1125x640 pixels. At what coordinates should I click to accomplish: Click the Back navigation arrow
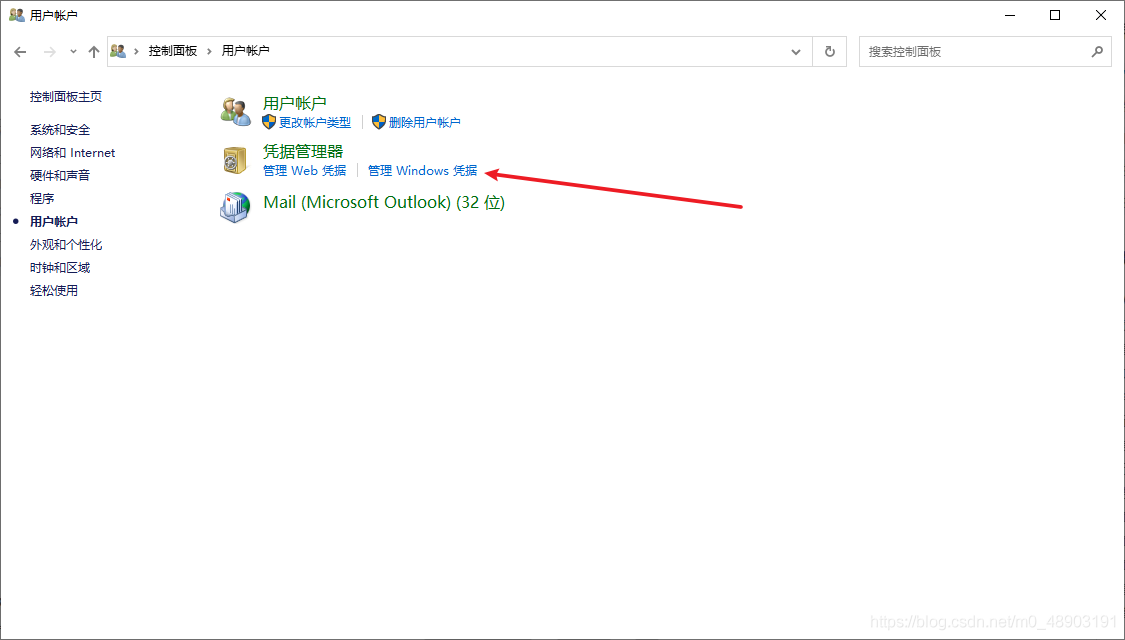(x=20, y=52)
